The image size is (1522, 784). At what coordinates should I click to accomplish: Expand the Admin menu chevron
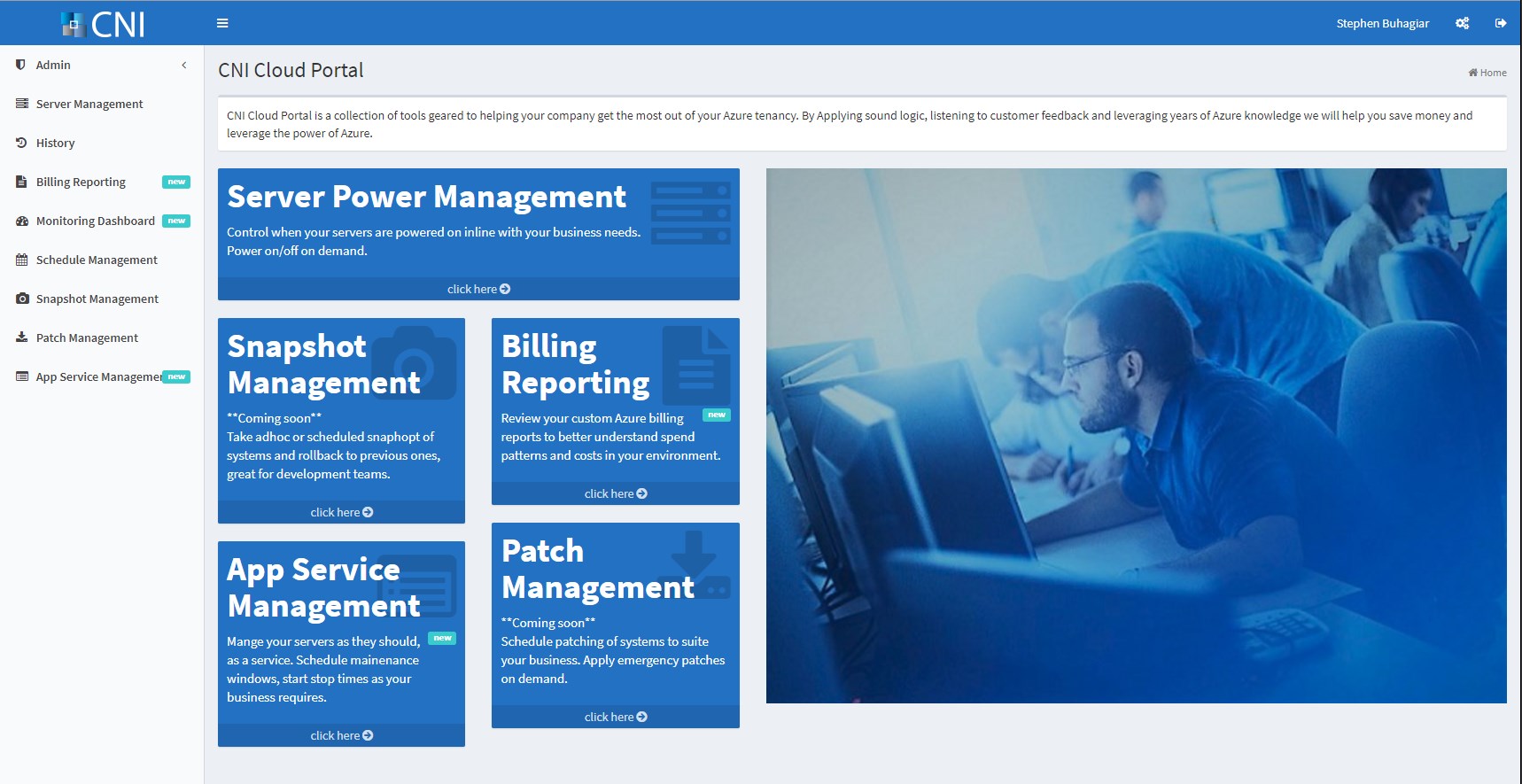click(x=184, y=65)
